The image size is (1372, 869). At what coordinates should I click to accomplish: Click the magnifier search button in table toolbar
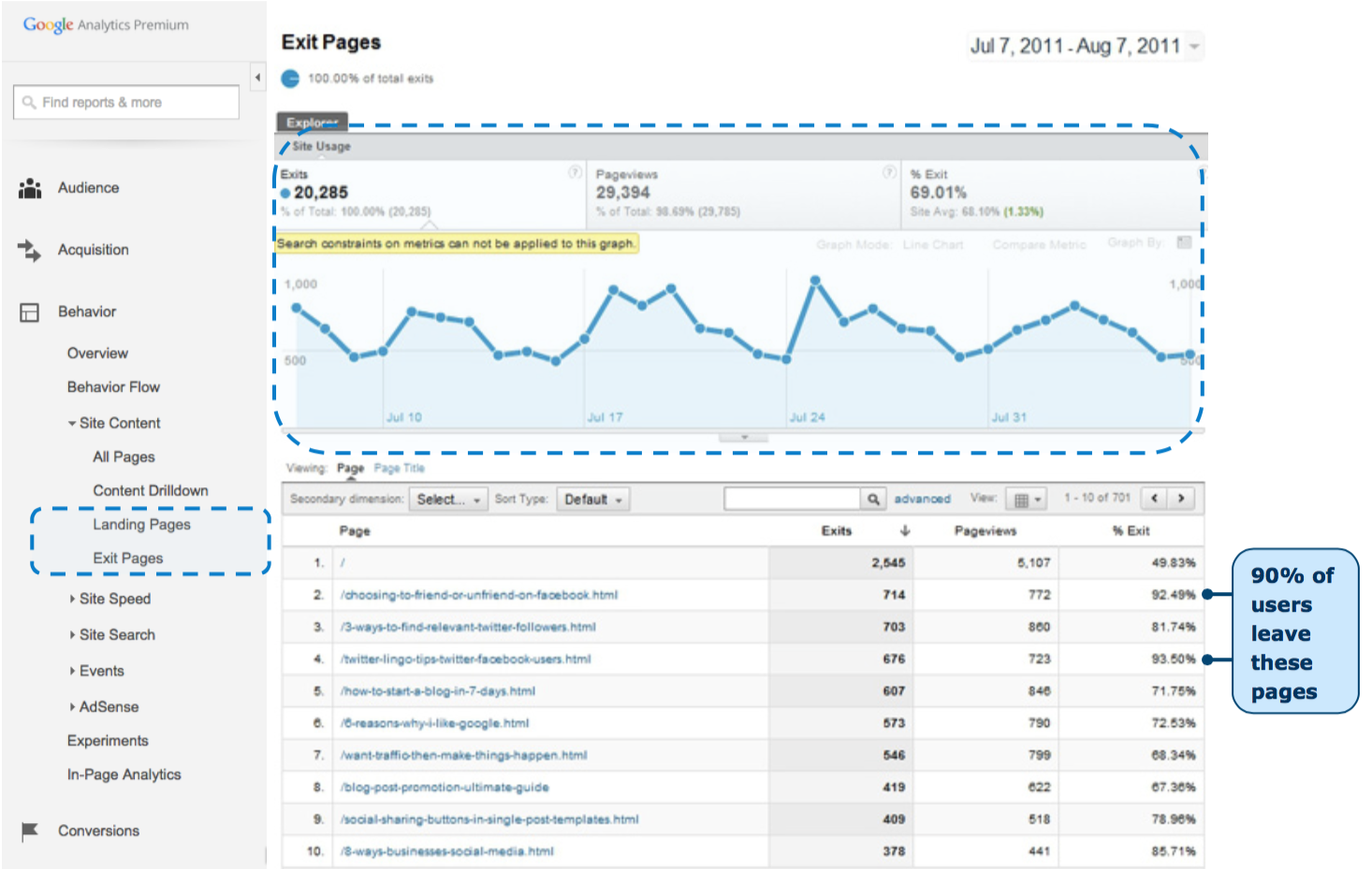[873, 500]
